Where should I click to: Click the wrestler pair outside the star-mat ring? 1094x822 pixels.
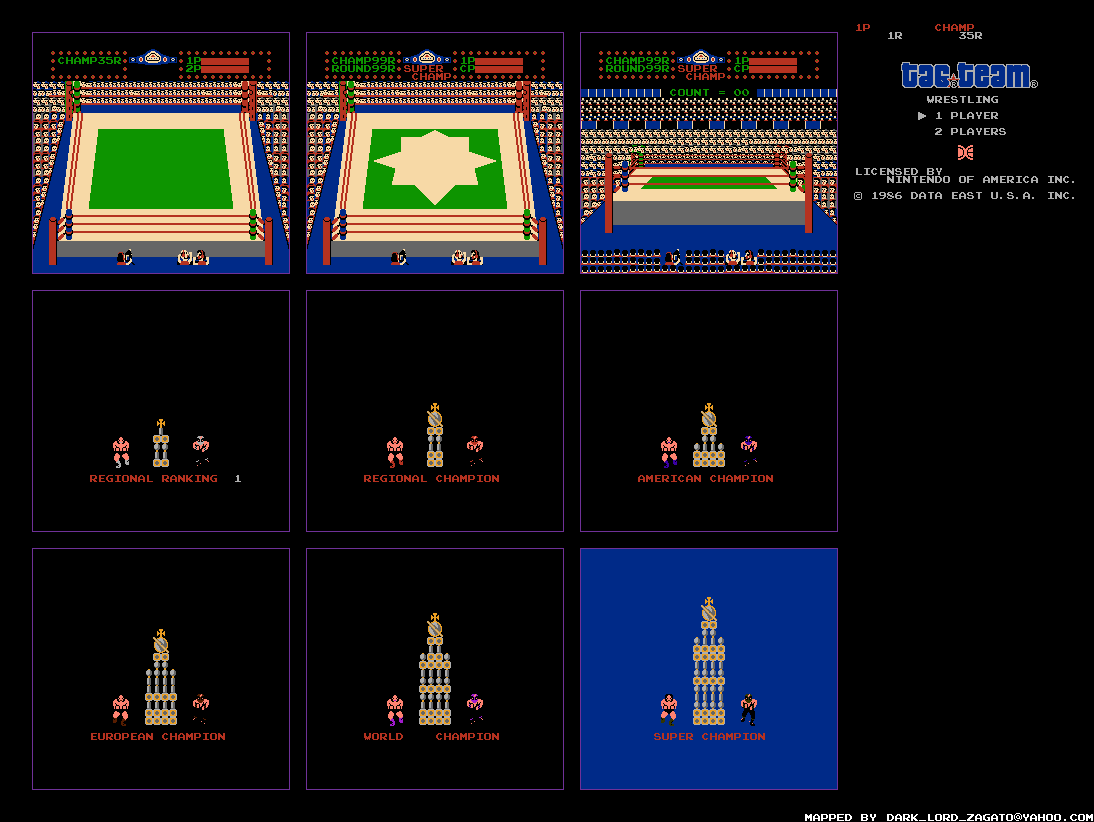click(467, 257)
